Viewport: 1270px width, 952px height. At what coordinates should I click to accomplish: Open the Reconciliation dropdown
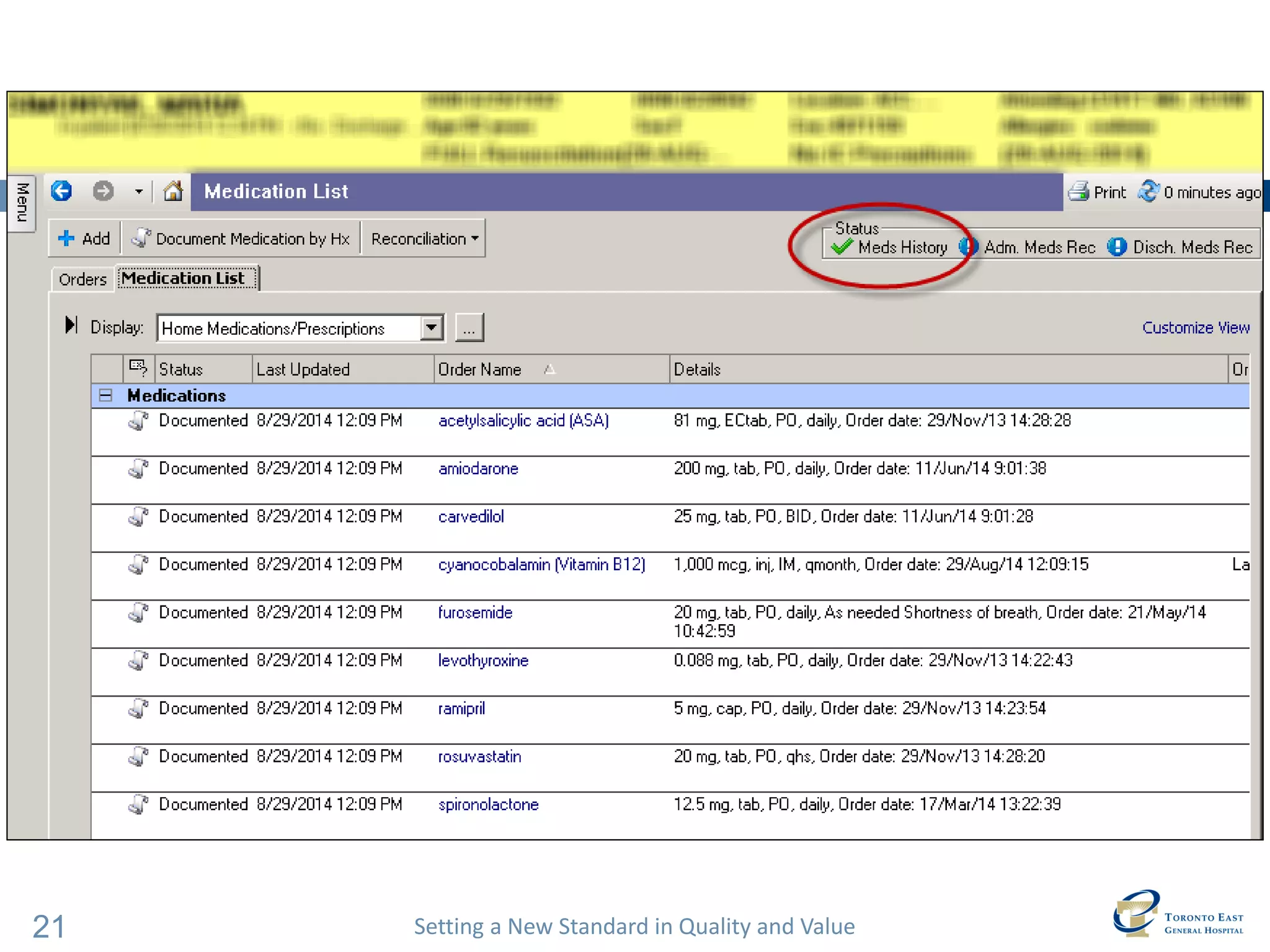pyautogui.click(x=424, y=239)
